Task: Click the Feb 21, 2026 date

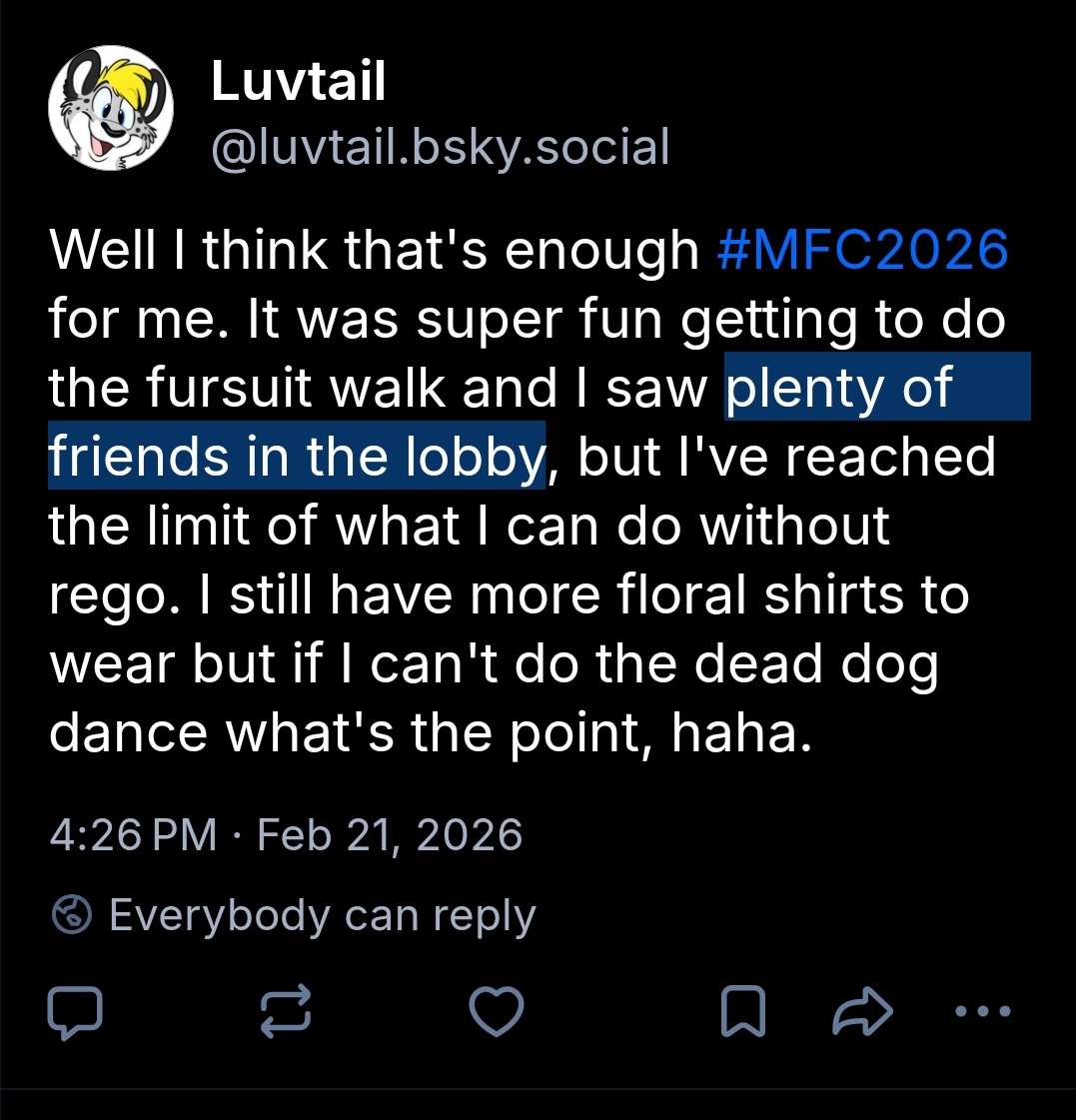Action: pos(390,834)
